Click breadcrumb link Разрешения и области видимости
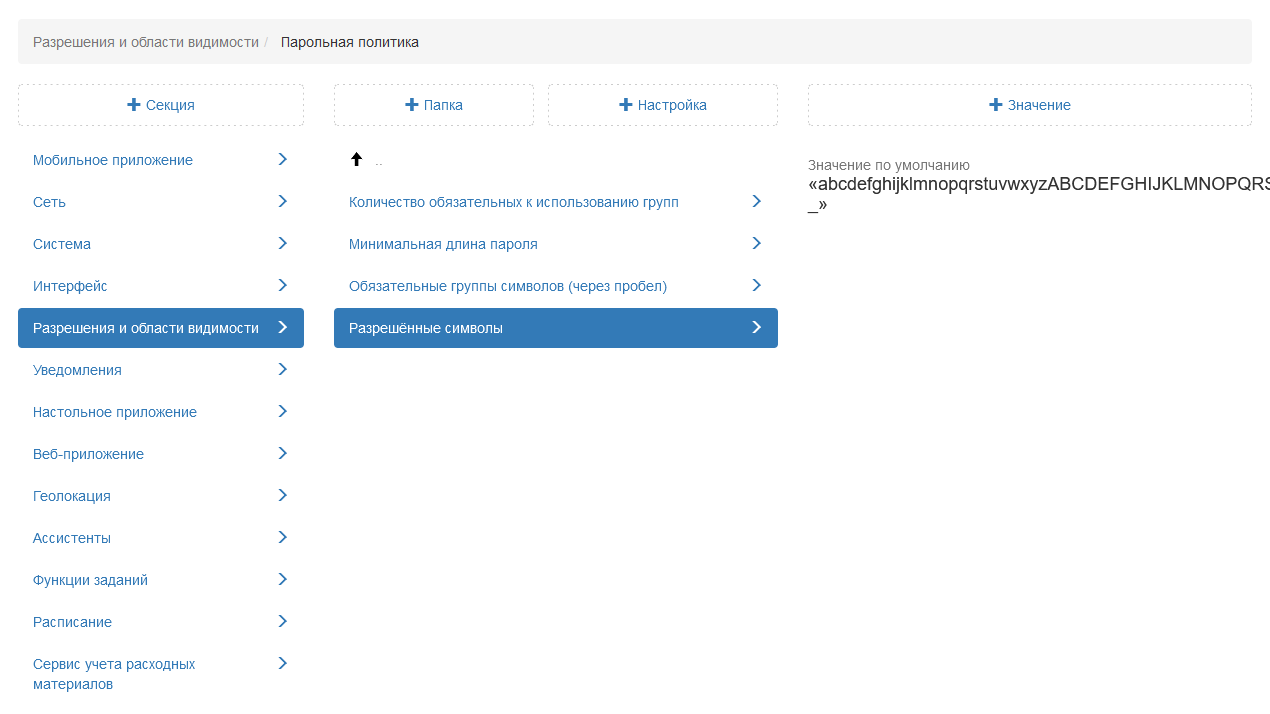The image size is (1270, 714). (146, 42)
